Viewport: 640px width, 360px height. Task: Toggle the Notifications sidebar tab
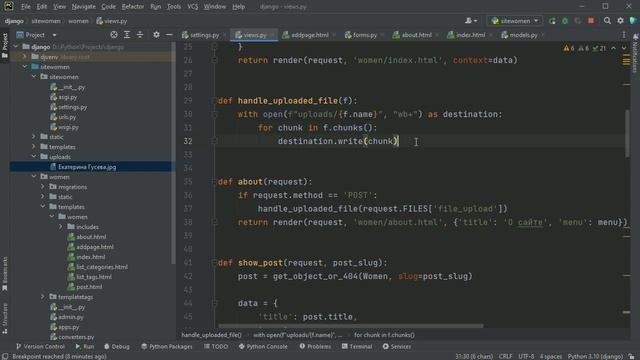[x=635, y=53]
